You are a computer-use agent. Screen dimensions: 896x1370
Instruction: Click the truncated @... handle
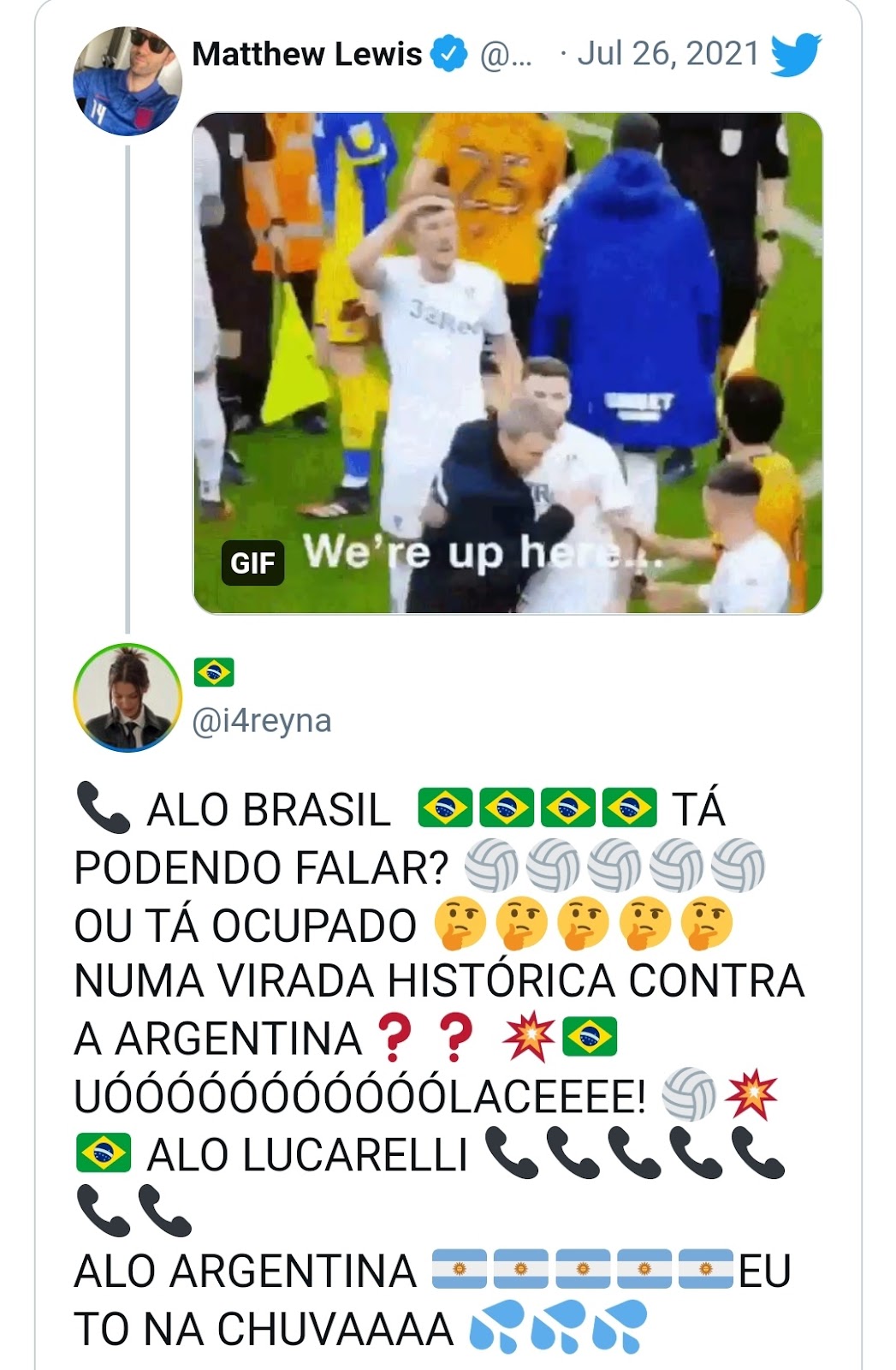(x=506, y=55)
